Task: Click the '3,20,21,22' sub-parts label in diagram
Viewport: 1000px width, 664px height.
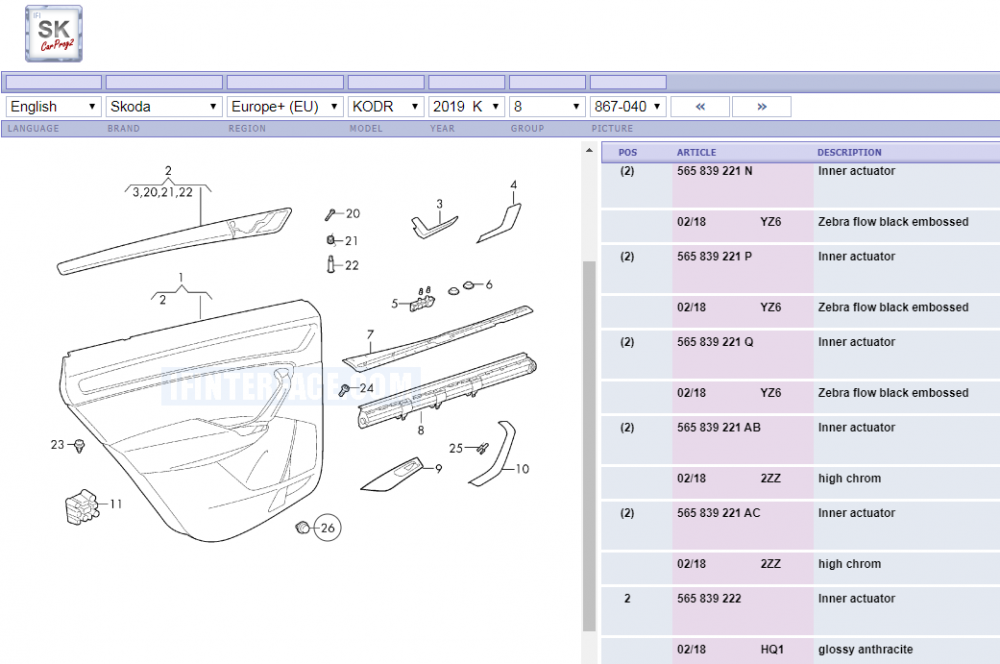Action: point(163,192)
